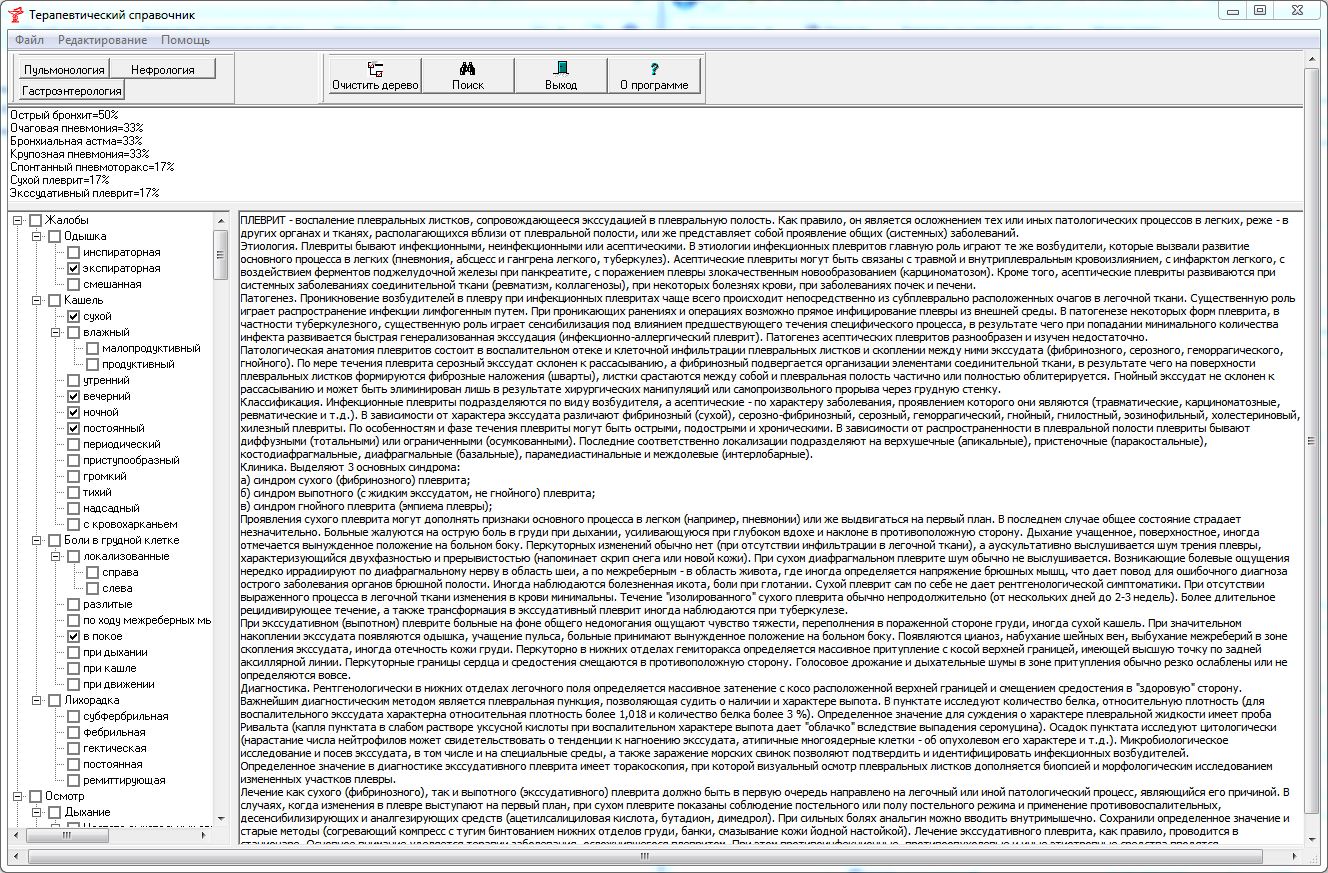The image size is (1328, 873).
Task: Click the horizontal scrollbar under the panels
Action: coord(655,857)
